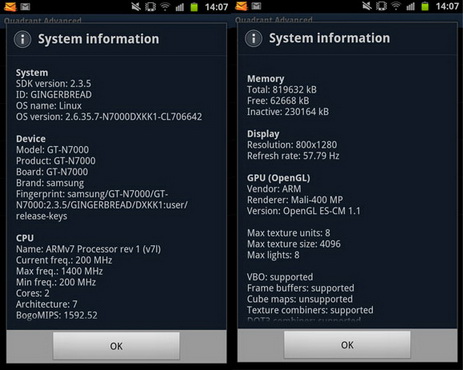Select the 'Free: 62668 kB' memory line
The image size is (463, 370).
278,101
